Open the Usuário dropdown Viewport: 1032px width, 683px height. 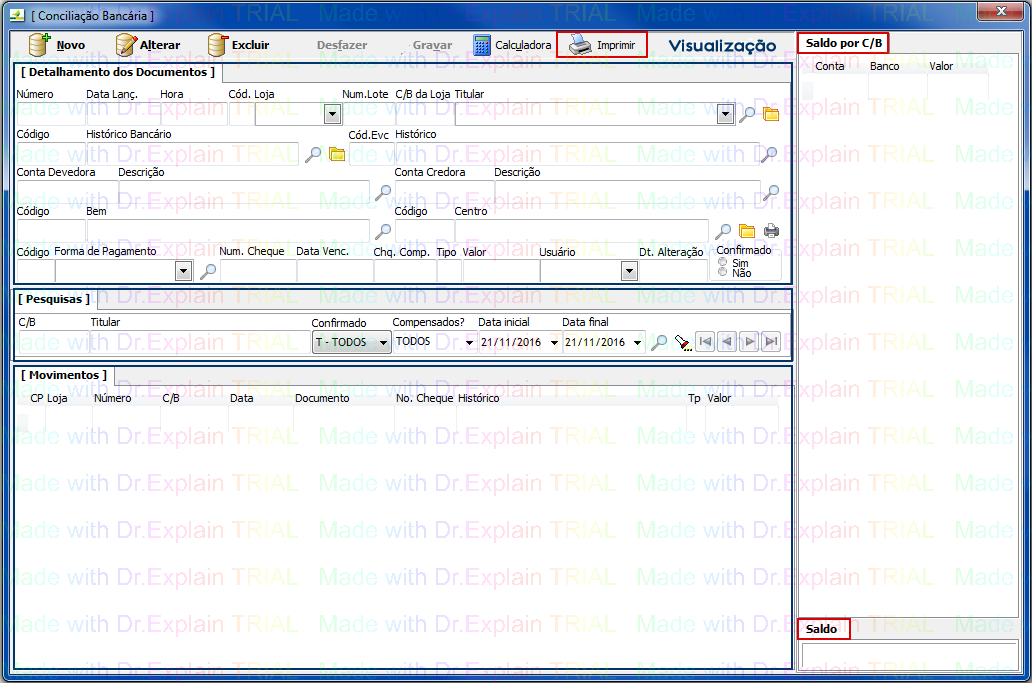point(629,270)
